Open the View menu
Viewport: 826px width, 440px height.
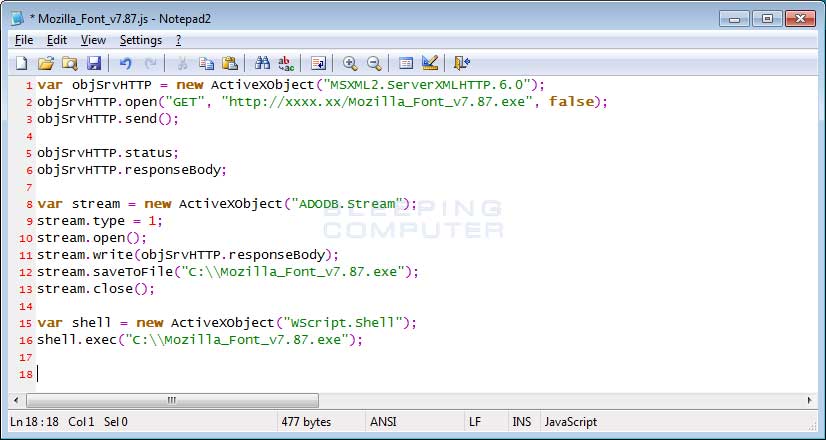point(93,40)
